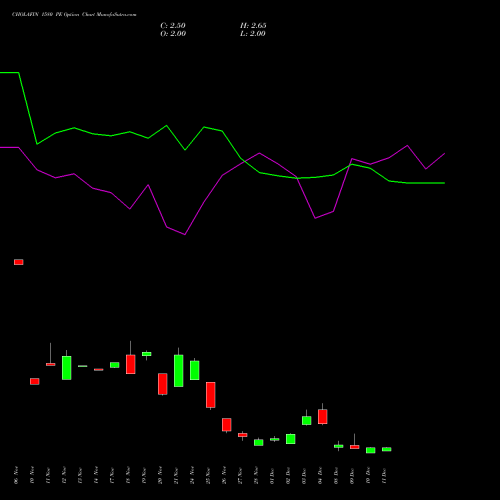The width and height of the screenshot is (500, 500).
Task: Click the 06 Nov date label
Action: coord(16,475)
